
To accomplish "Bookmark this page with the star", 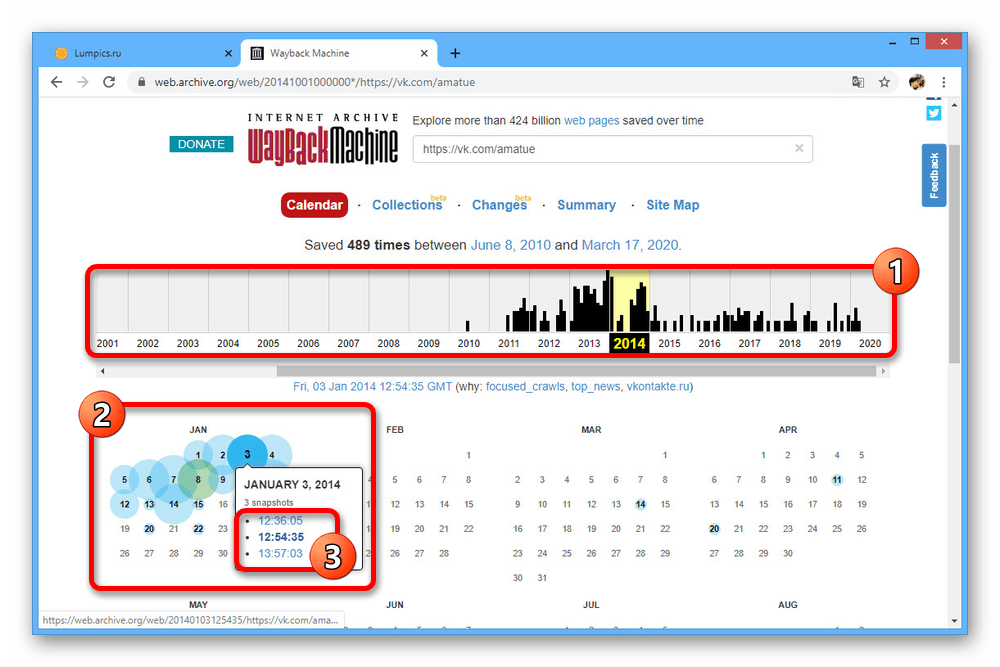I will [x=884, y=82].
